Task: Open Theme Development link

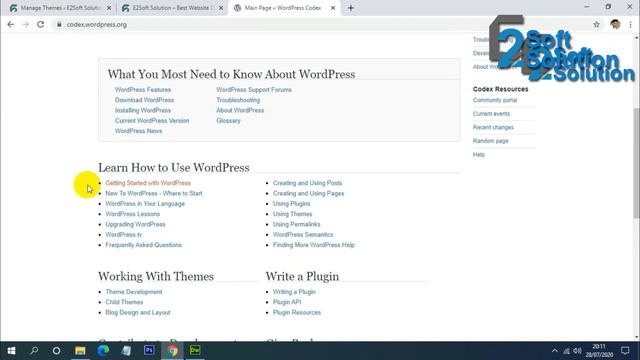Action: (134, 292)
